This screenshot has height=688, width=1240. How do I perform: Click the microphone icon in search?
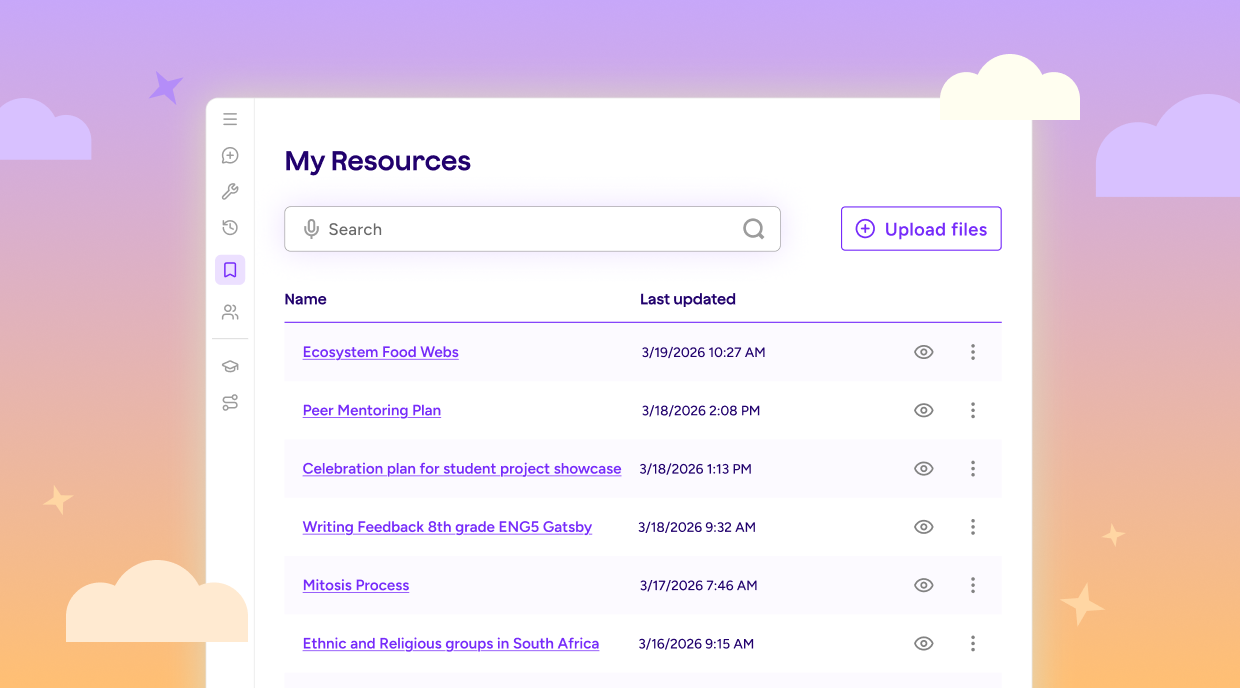point(311,229)
